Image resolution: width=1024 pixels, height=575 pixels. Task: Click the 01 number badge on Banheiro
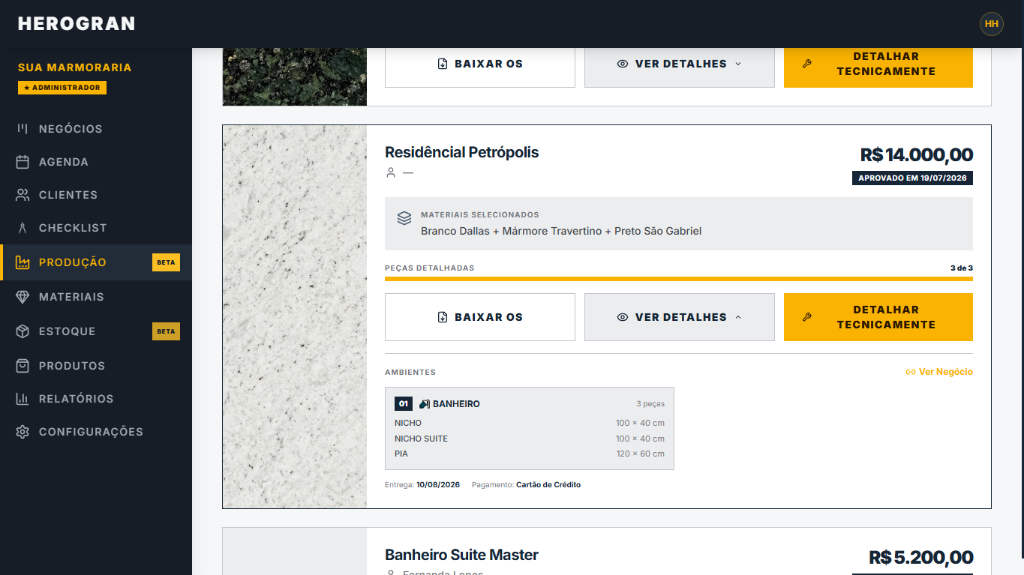pyautogui.click(x=403, y=404)
